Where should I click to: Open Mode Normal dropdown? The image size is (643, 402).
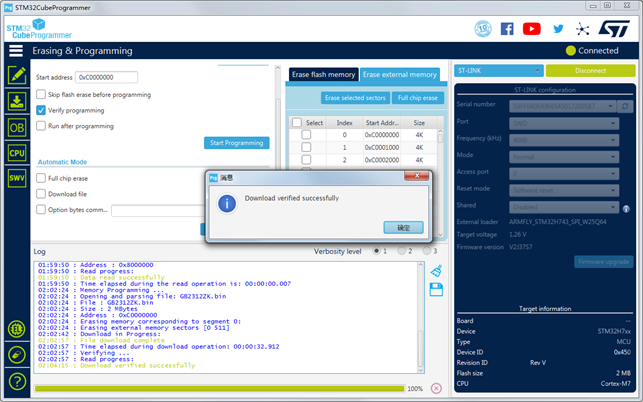(x=564, y=157)
